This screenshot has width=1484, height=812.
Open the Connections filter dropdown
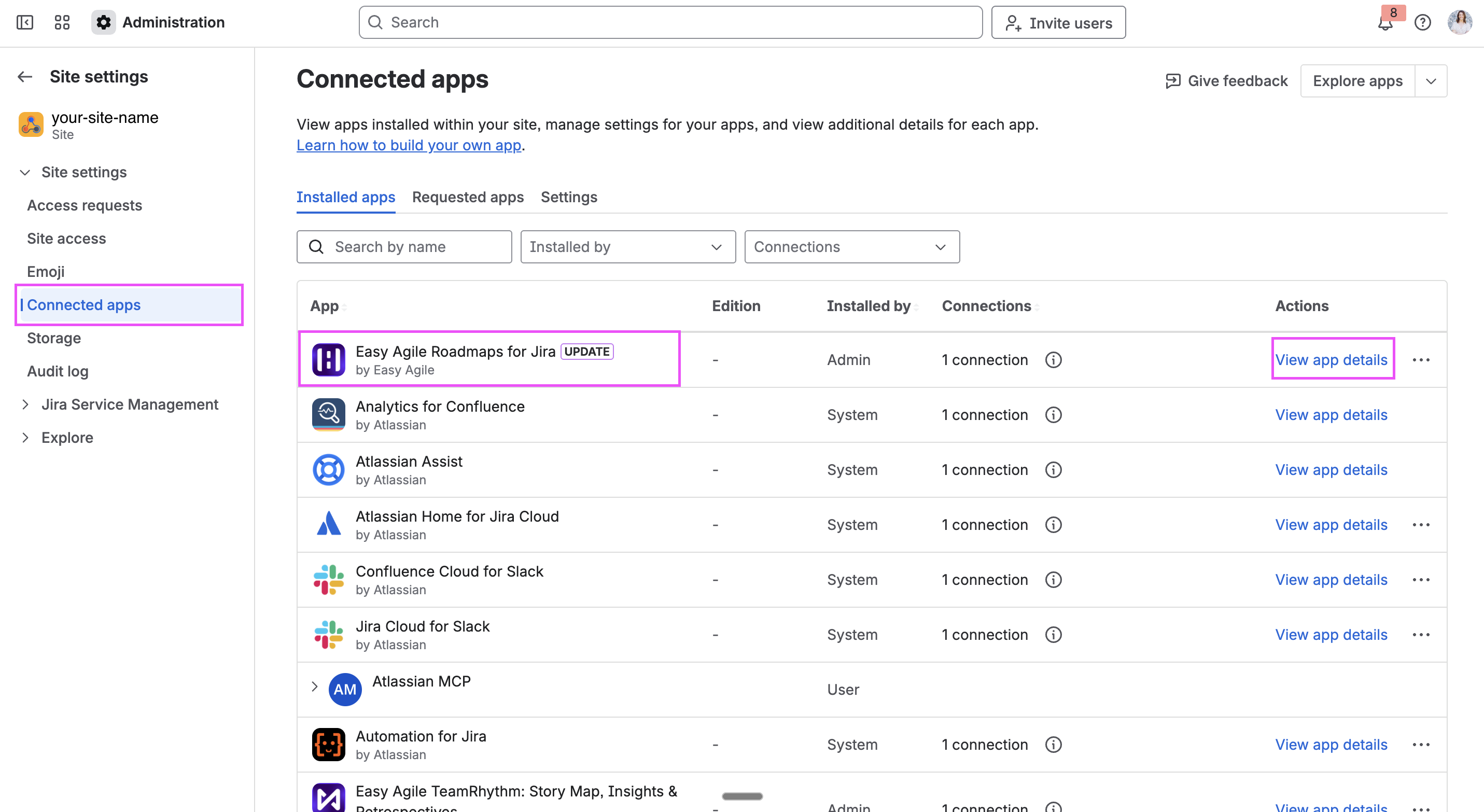[851, 247]
